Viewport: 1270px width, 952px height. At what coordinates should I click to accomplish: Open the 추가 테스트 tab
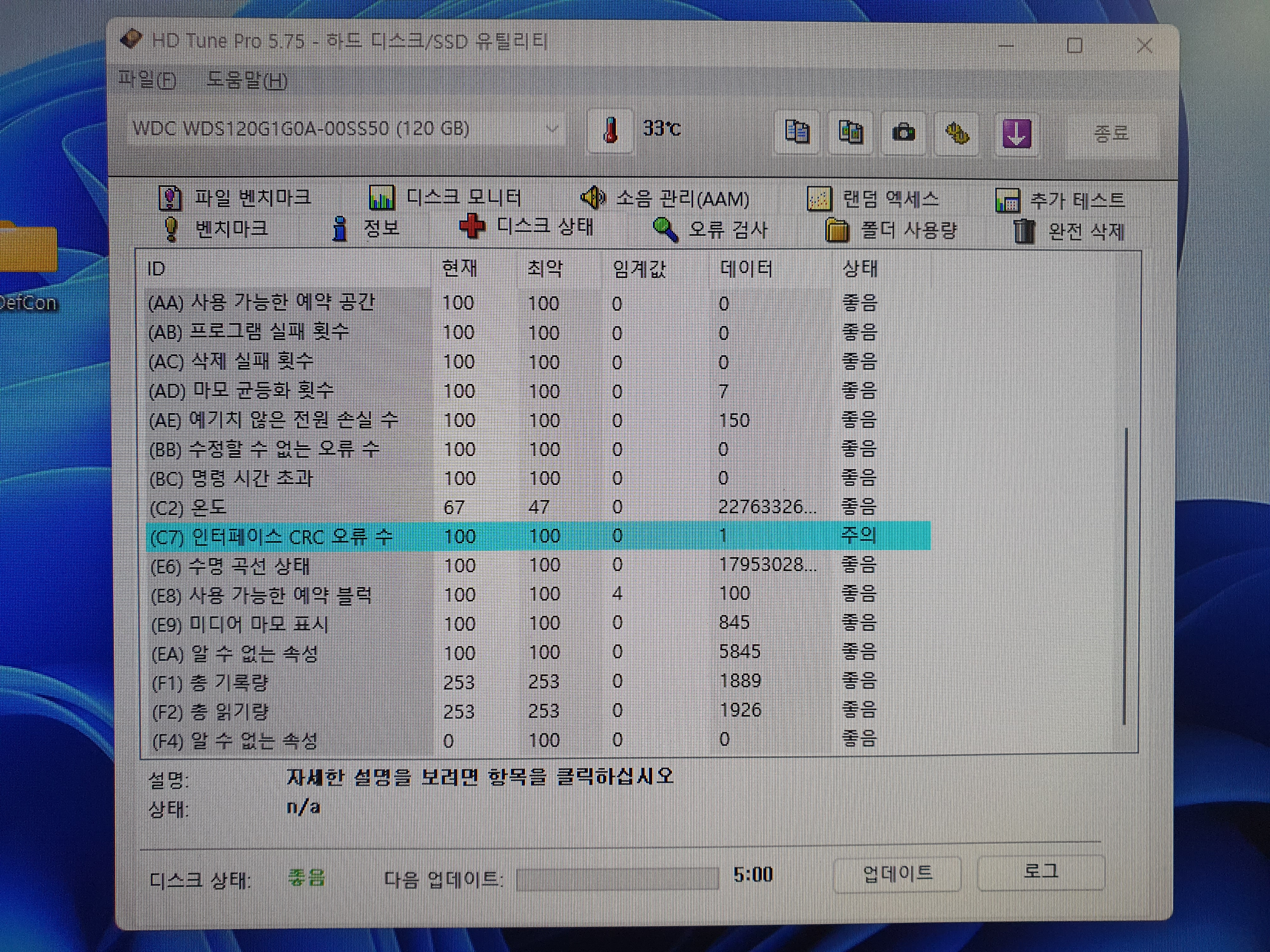click(1061, 200)
